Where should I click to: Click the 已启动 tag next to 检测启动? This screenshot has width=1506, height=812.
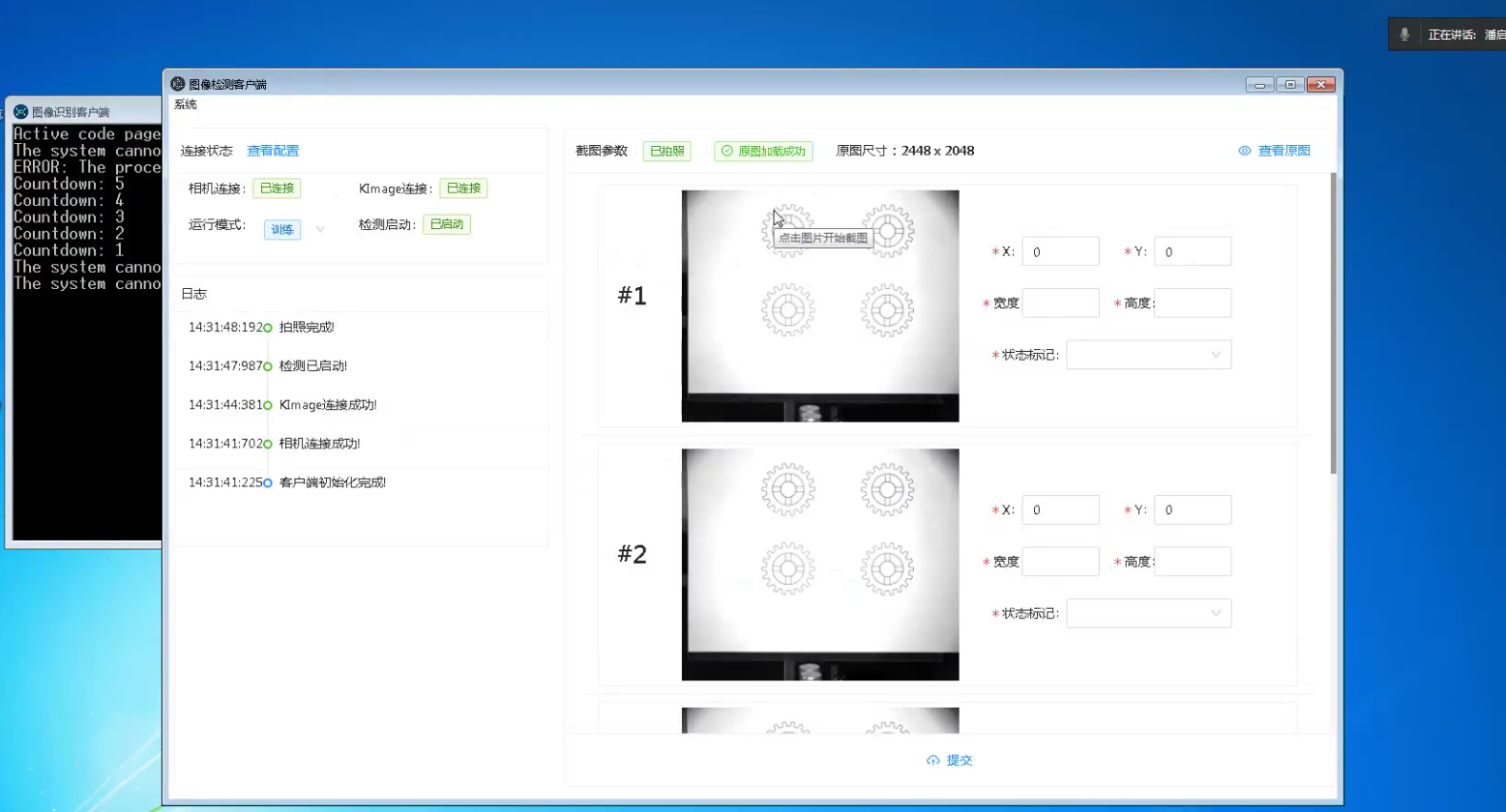click(x=447, y=224)
